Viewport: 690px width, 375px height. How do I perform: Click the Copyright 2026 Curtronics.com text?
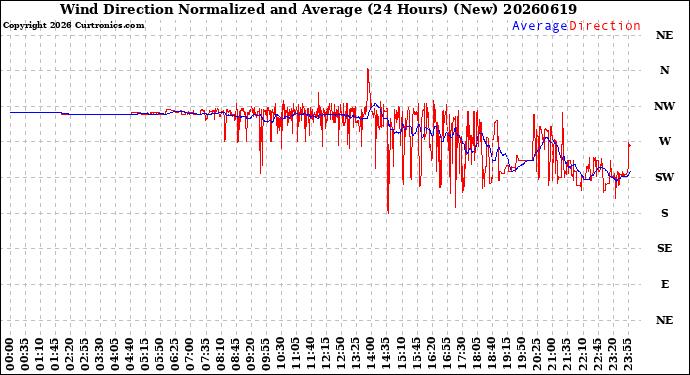click(73, 25)
